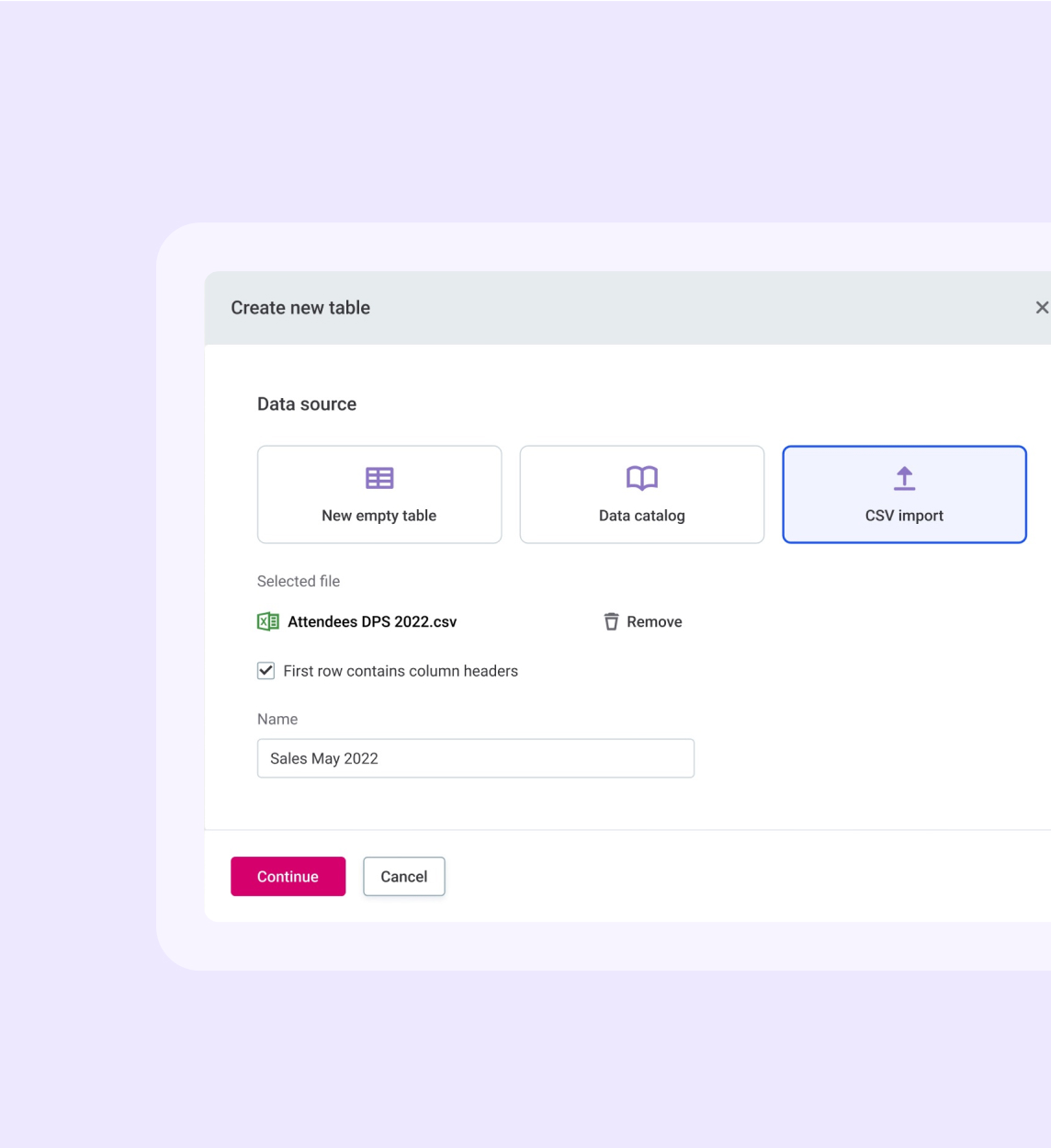Cancel the table creation
Screen dimensions: 1051x1148
point(403,877)
